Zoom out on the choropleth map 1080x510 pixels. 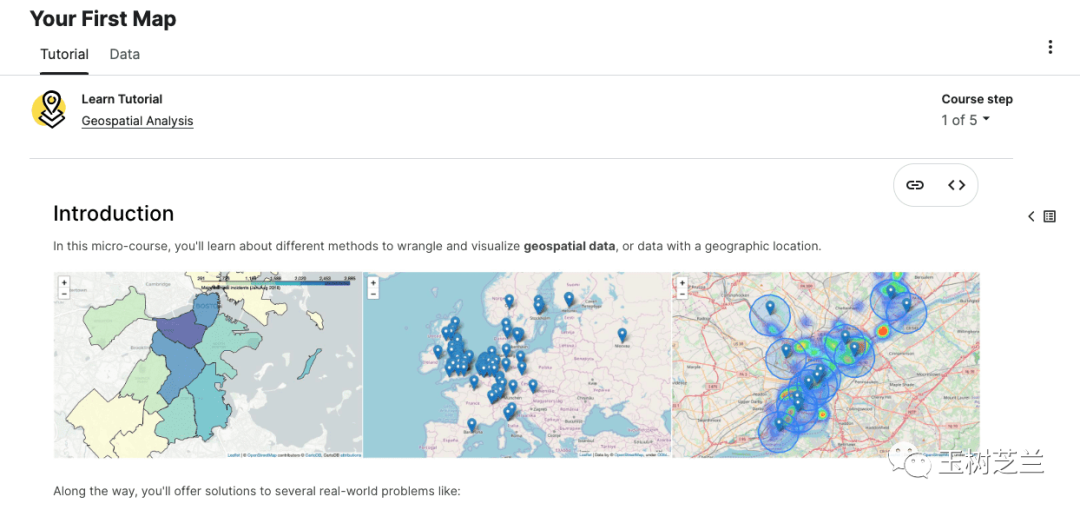64,294
